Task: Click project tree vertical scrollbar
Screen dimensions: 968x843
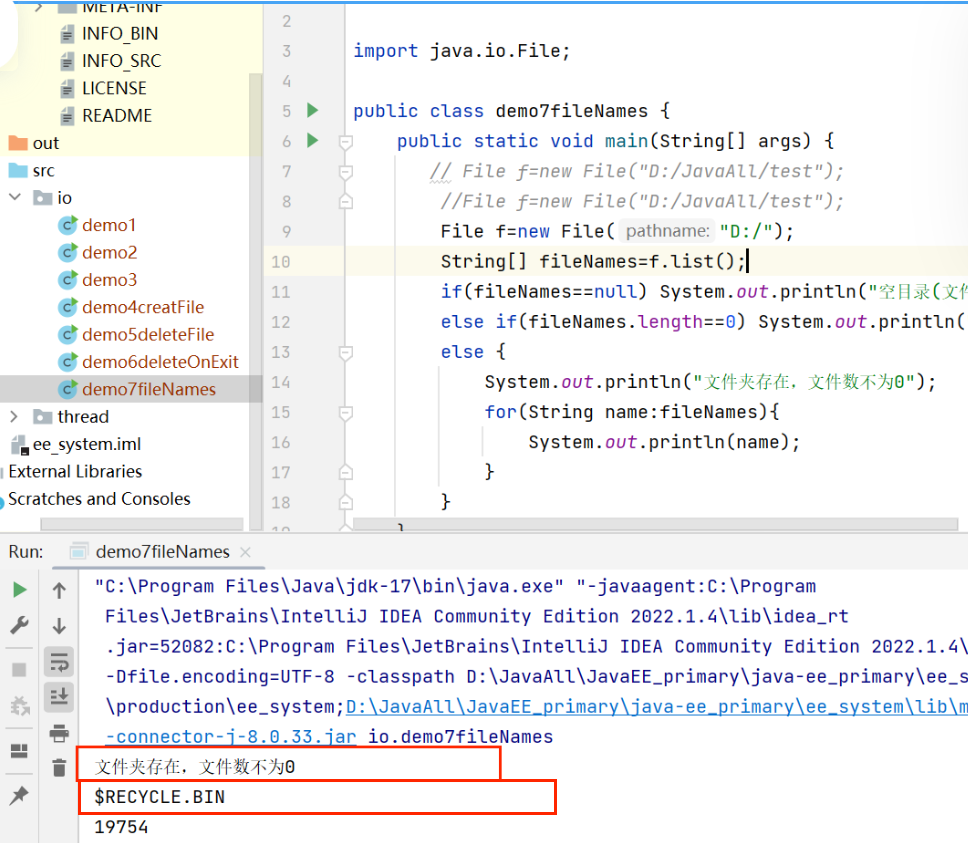Action: 256,301
